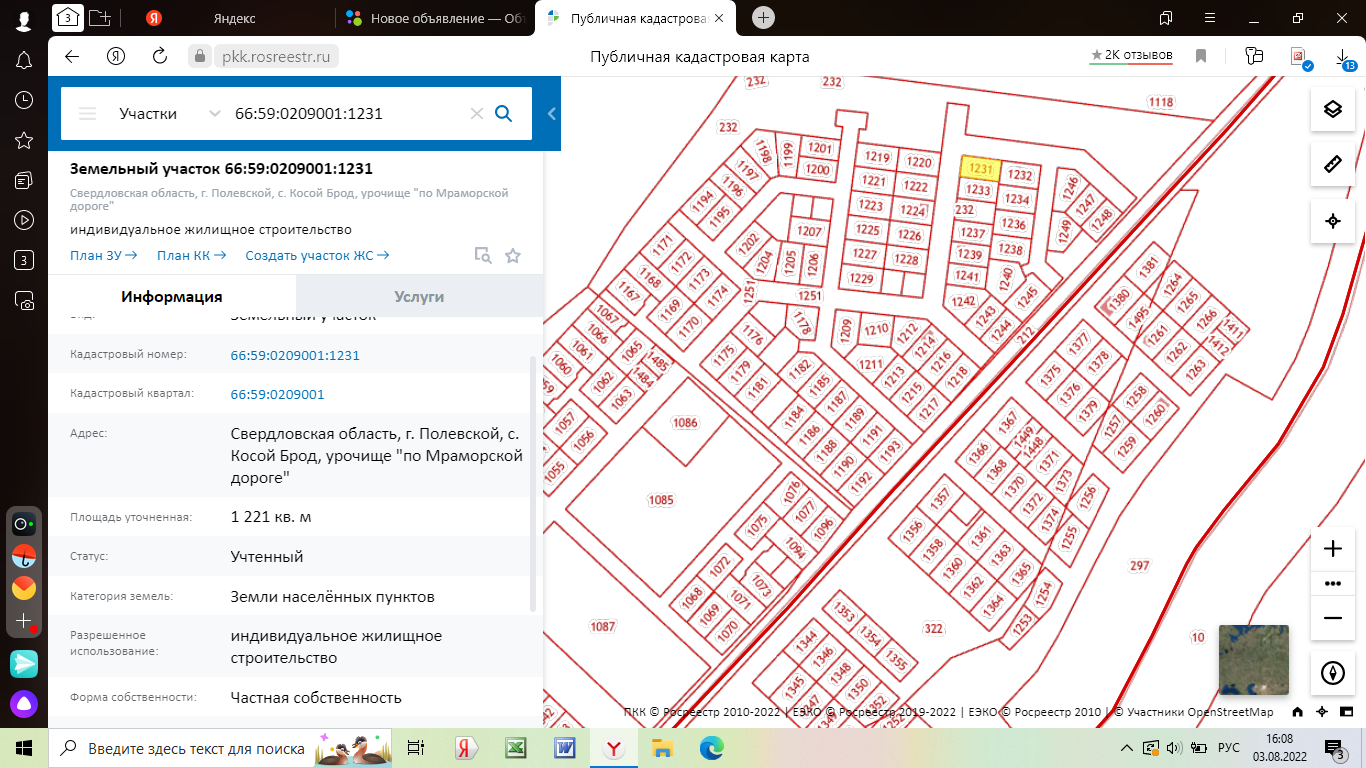The image size is (1366, 768).
Task: Collapse the left info panel with the arrow
Action: pyautogui.click(x=551, y=114)
